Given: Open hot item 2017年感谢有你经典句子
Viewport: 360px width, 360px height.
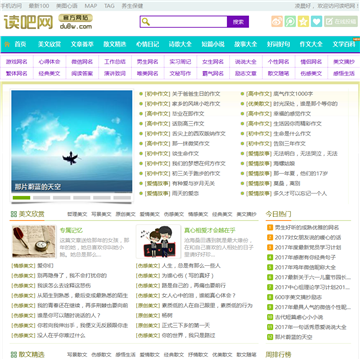Looking at the screenshot, I should click(x=305, y=257).
